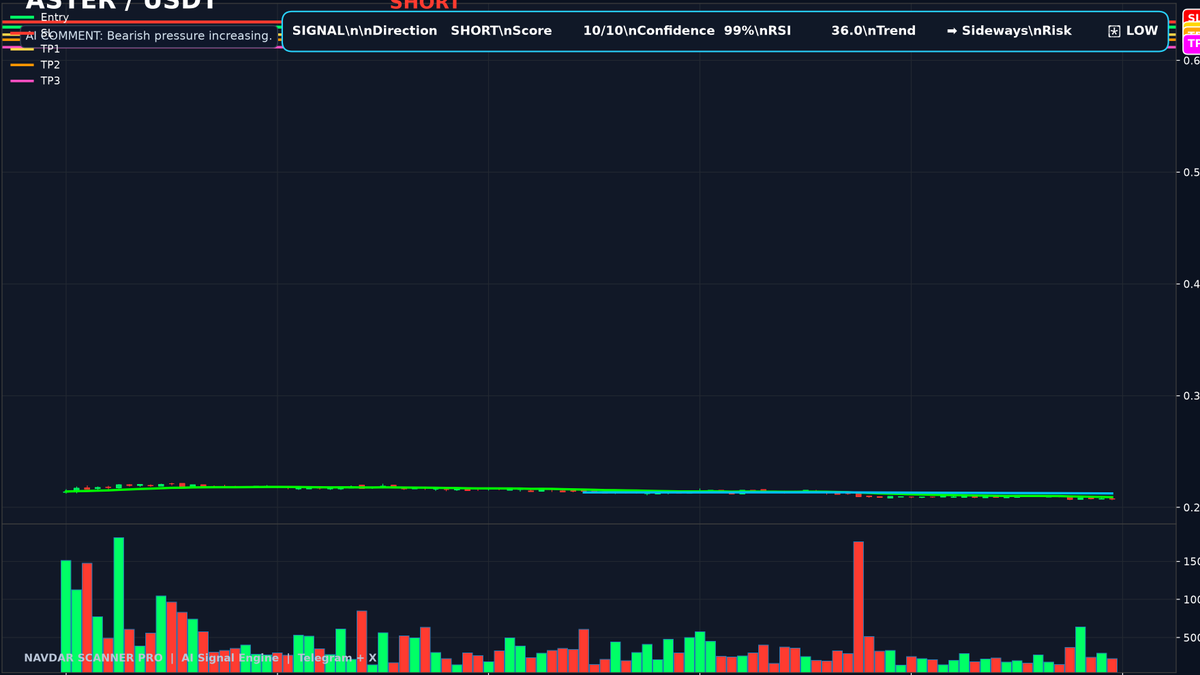Viewport: 1200px width, 675px height.
Task: Click the tallest red volume bar
Action: point(858,606)
